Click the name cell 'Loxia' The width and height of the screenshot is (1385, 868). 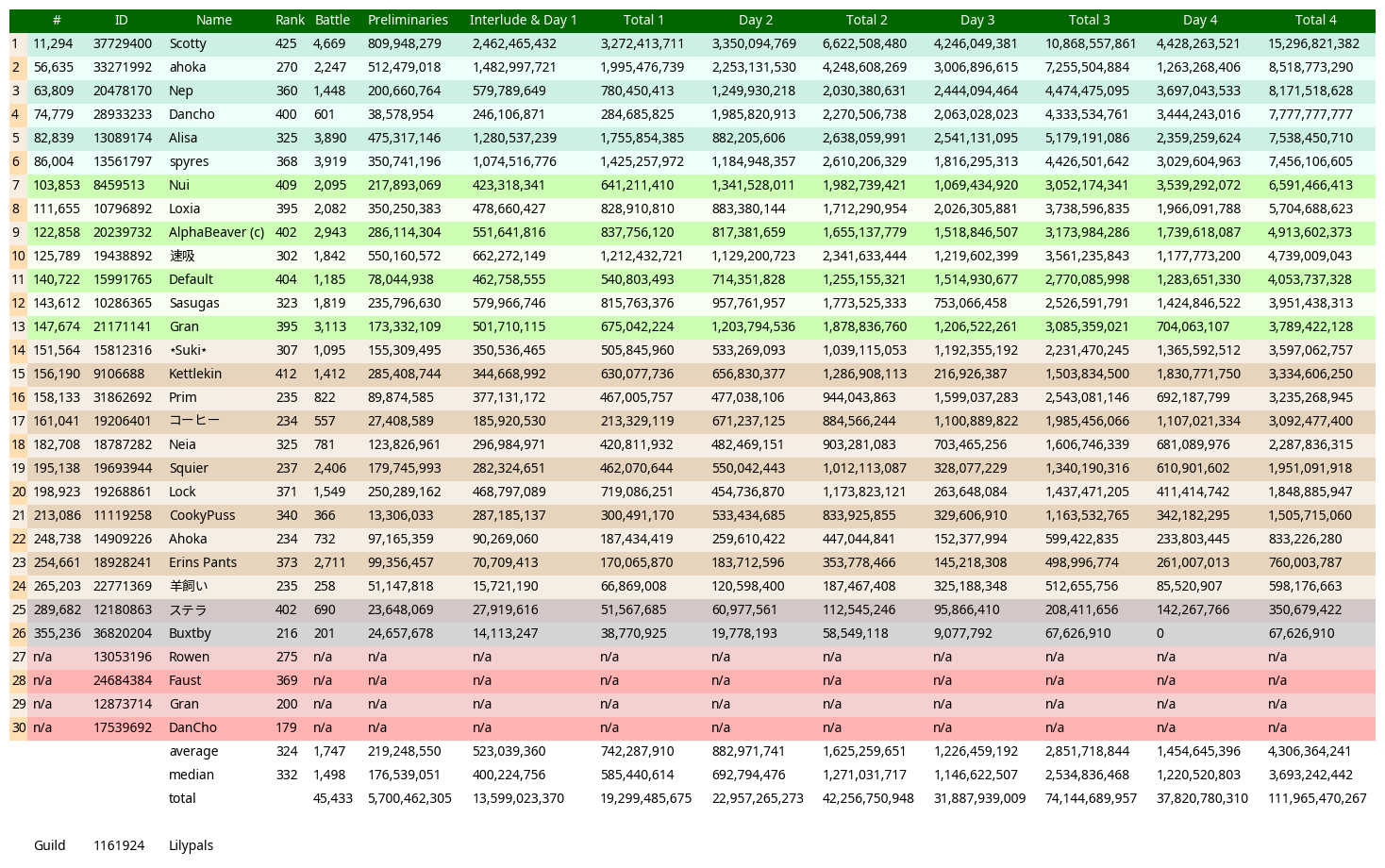(x=185, y=209)
